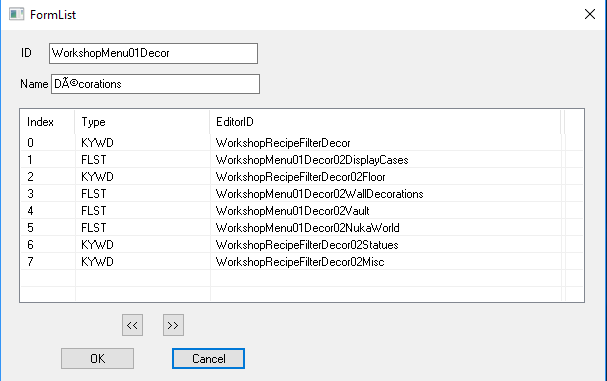Select the WorkshopRecipeFilterDecor02Floor row

tap(302, 177)
